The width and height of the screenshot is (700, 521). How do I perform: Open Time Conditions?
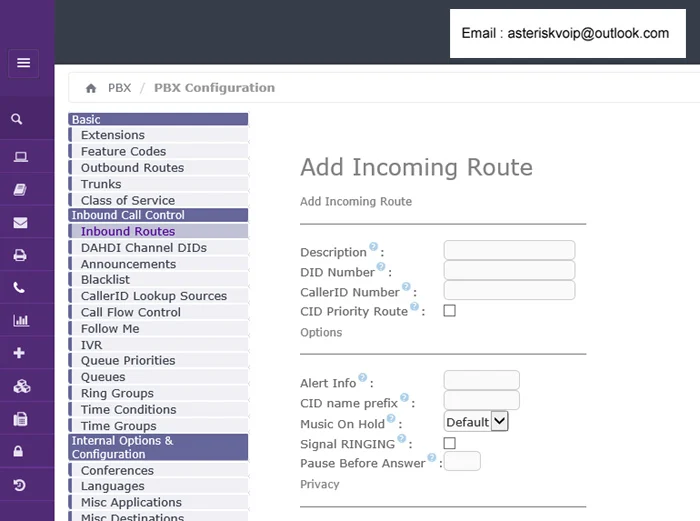point(158,409)
